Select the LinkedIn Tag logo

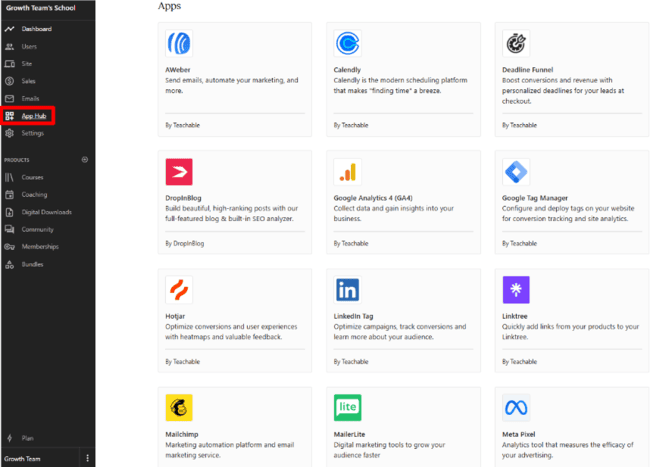tap(347, 290)
